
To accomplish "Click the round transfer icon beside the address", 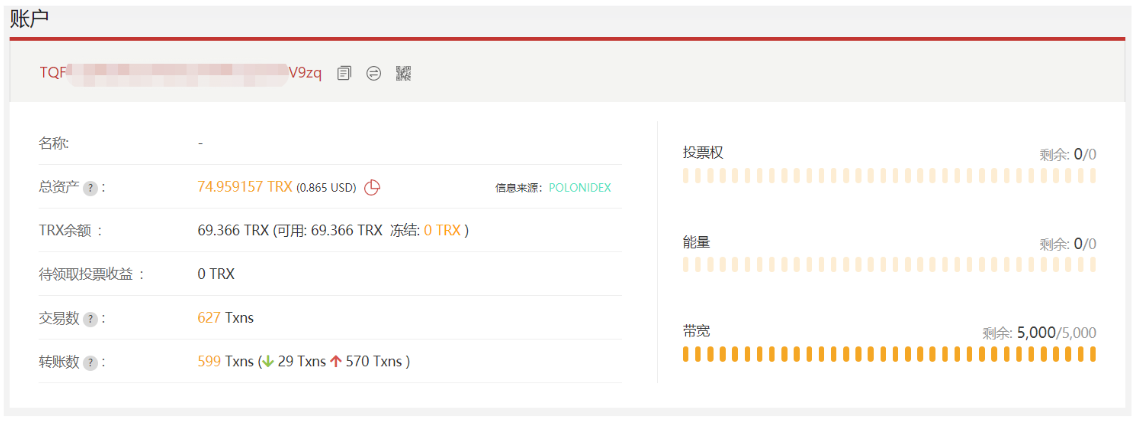I will click(x=373, y=73).
